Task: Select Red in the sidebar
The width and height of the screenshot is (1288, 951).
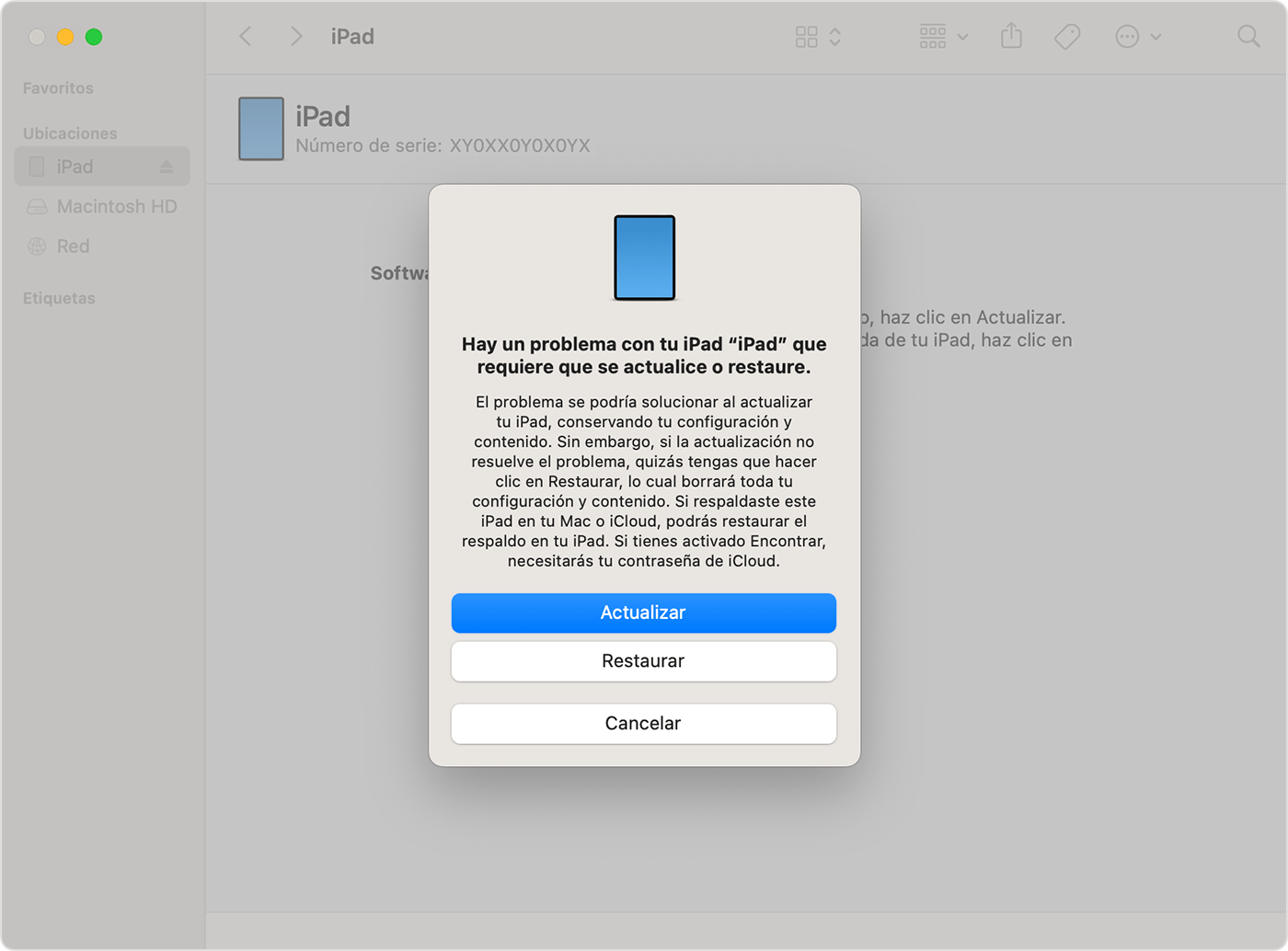Action: click(73, 246)
